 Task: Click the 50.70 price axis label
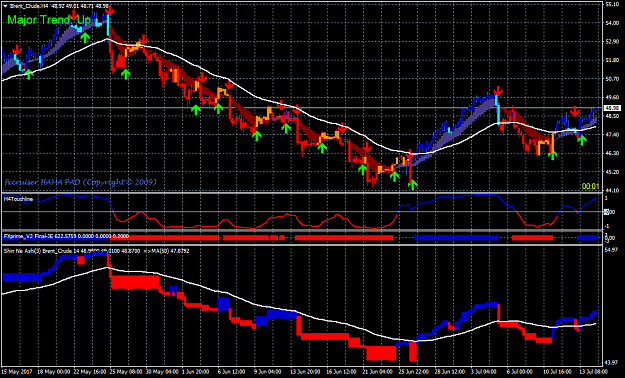click(611, 79)
